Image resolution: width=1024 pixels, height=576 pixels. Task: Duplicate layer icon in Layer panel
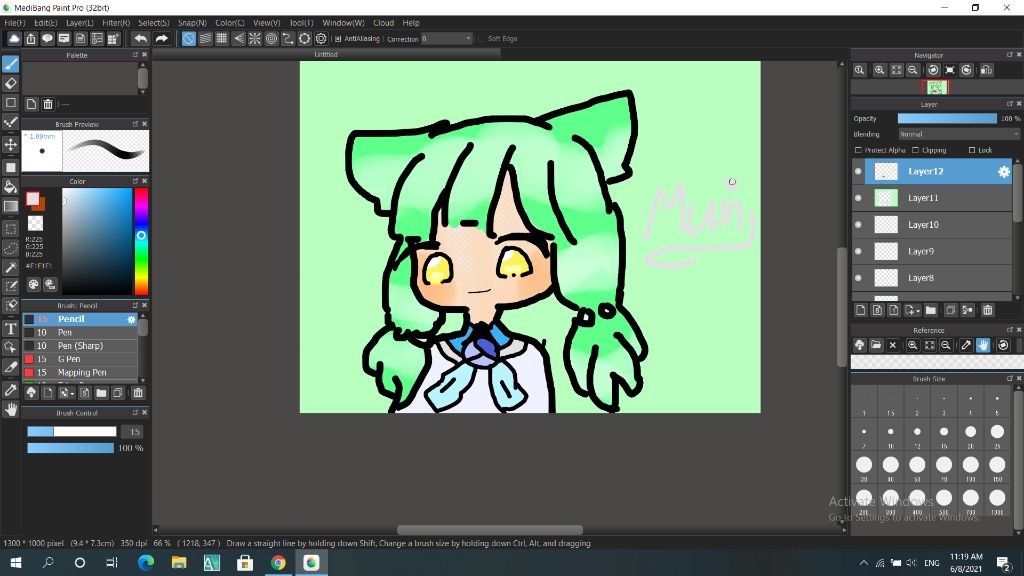(950, 310)
